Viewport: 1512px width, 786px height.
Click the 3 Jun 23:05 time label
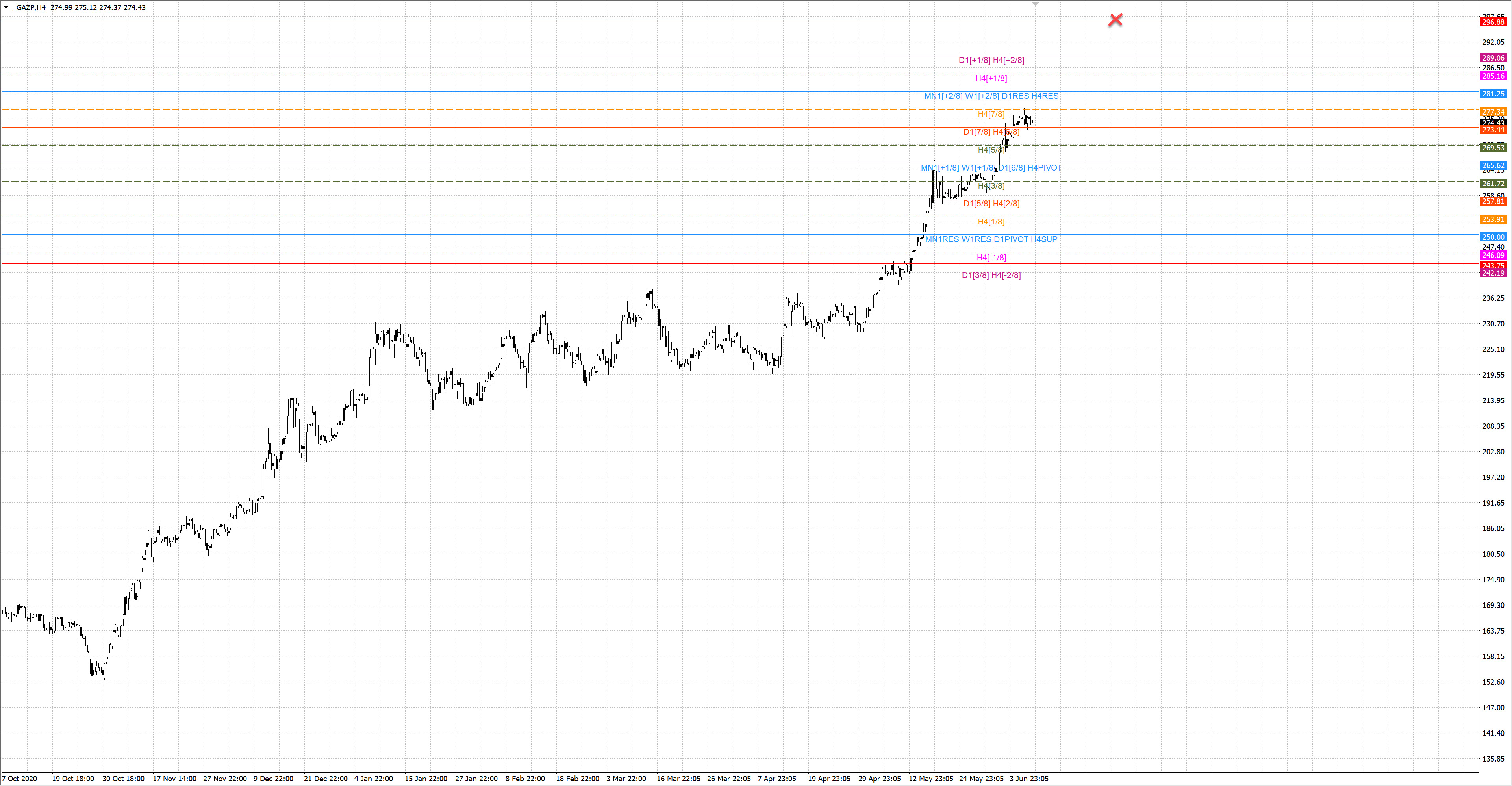[x=1028, y=779]
